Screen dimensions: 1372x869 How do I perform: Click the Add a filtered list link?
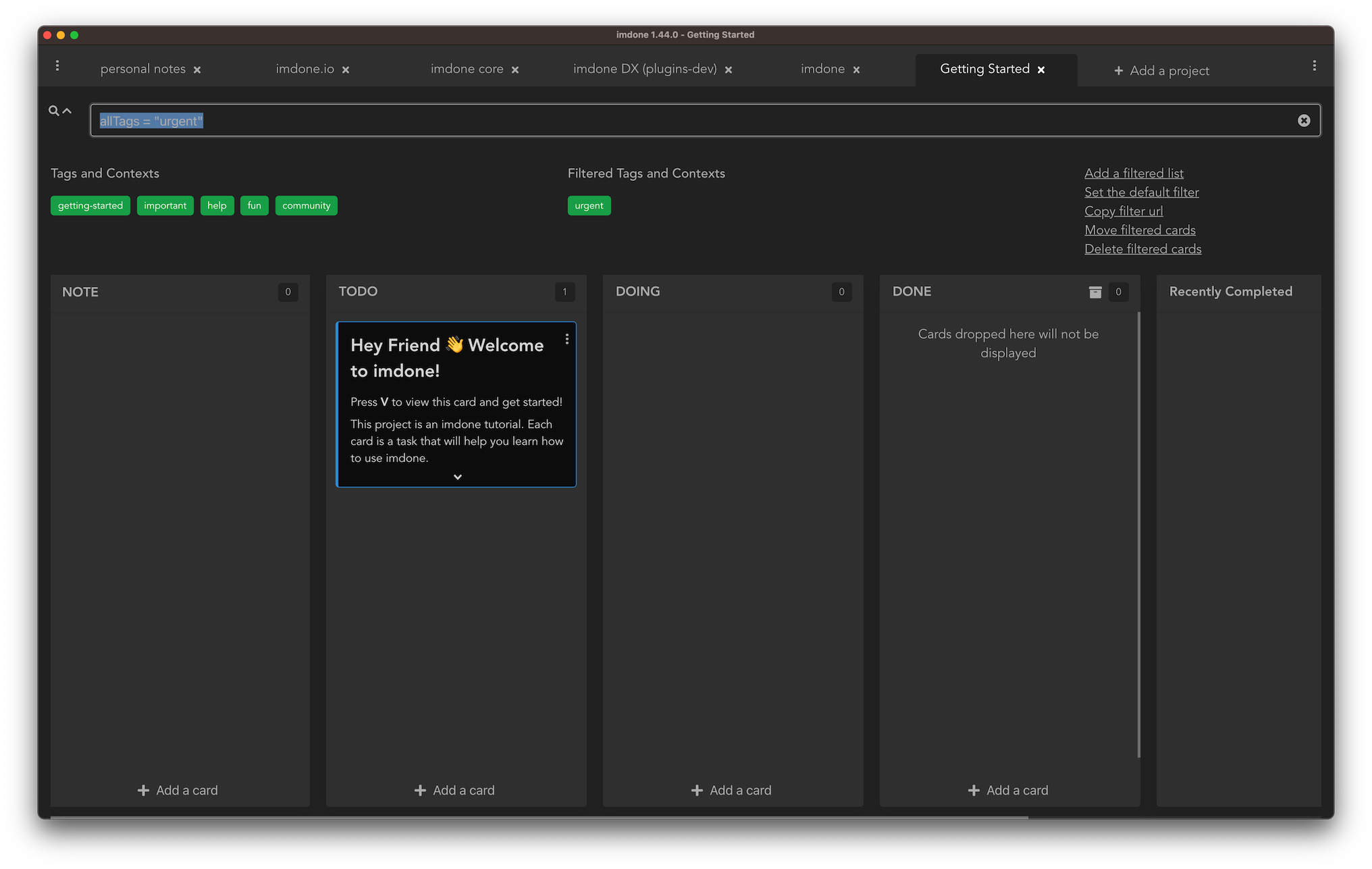pyautogui.click(x=1134, y=174)
